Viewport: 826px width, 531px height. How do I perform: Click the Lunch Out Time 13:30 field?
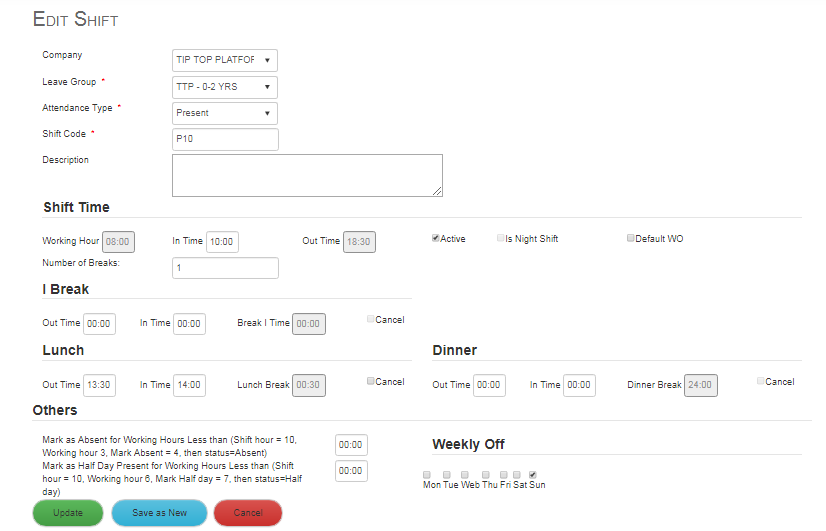[99, 385]
